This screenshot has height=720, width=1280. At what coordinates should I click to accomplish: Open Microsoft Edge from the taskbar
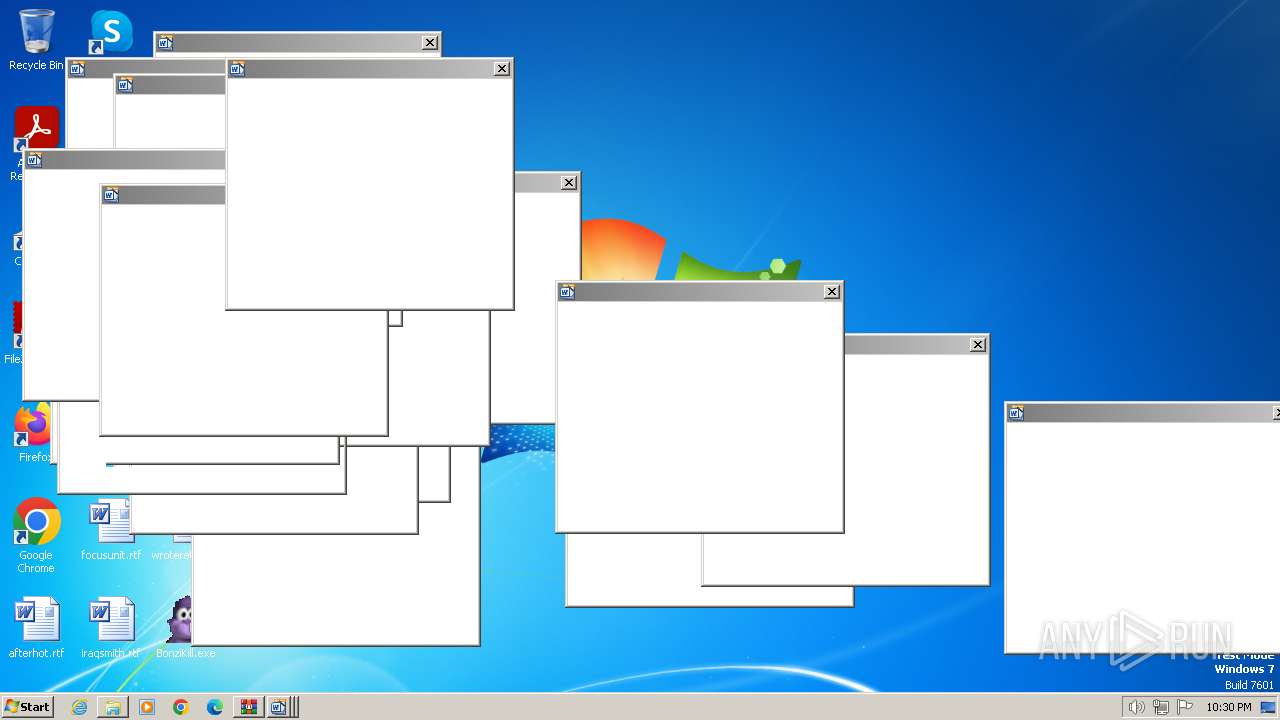click(215, 707)
